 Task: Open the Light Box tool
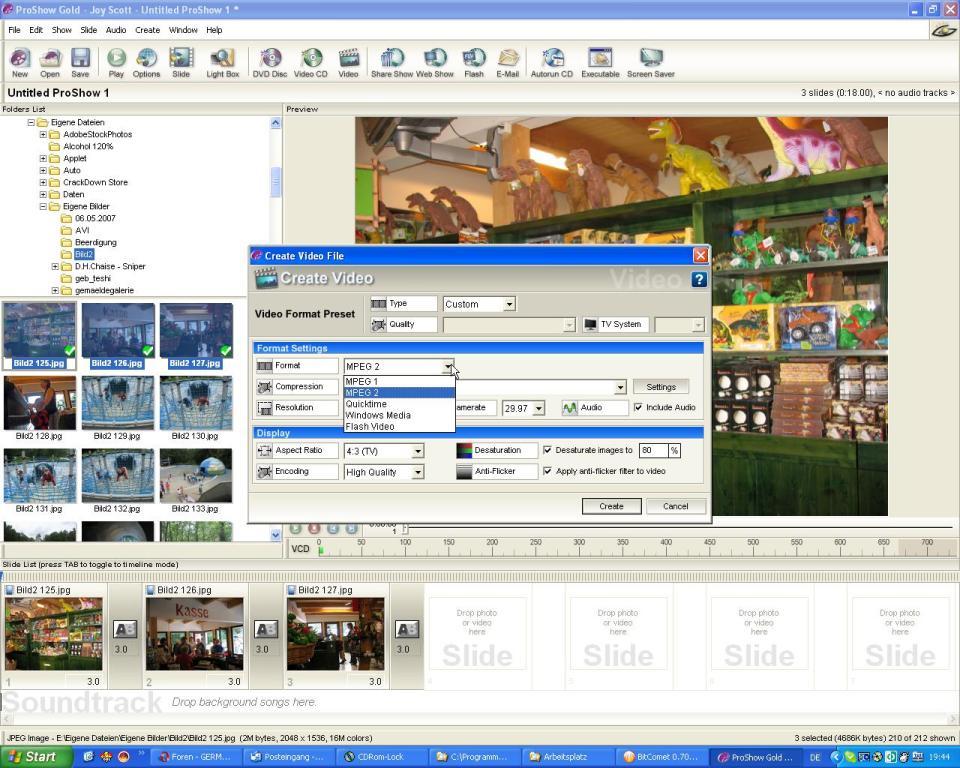[x=222, y=61]
